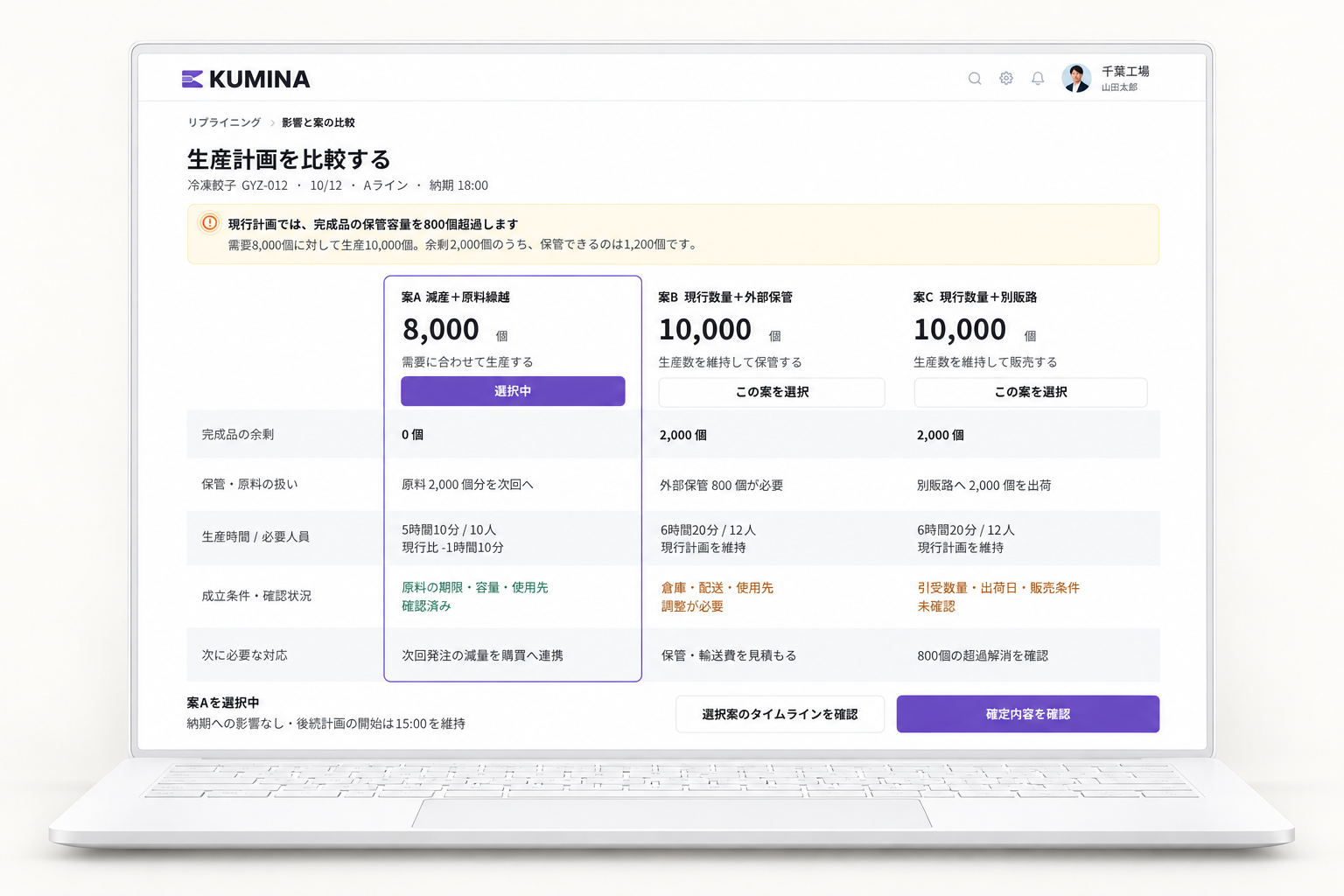This screenshot has width=1344, height=896.
Task: Click 800個の超過解消を確認 cell
Action: [983, 655]
